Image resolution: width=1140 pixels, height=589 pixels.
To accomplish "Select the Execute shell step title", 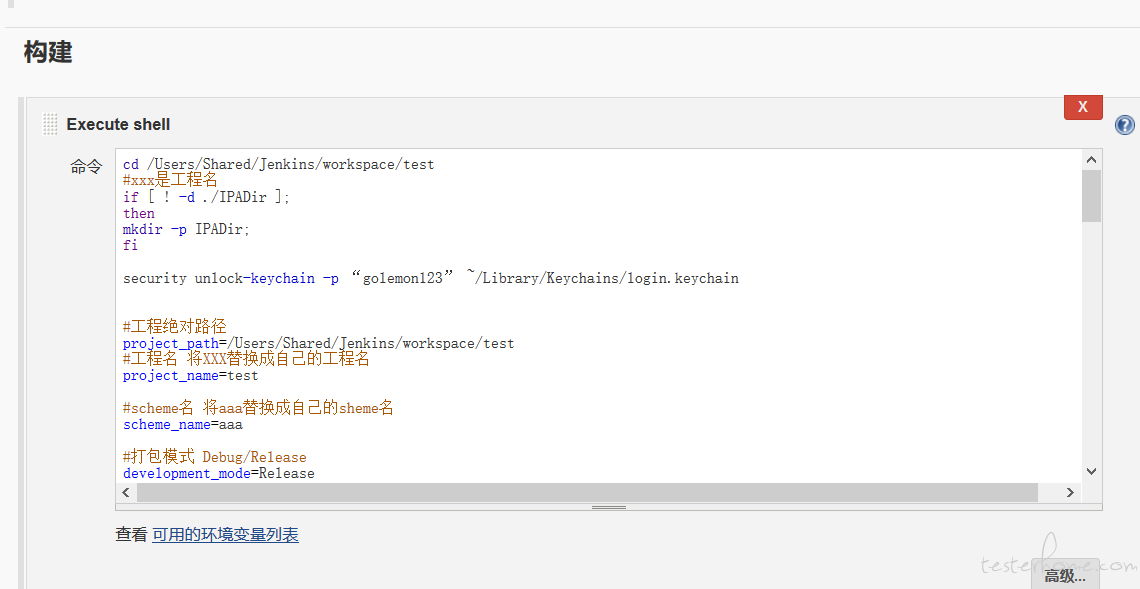I will point(118,124).
